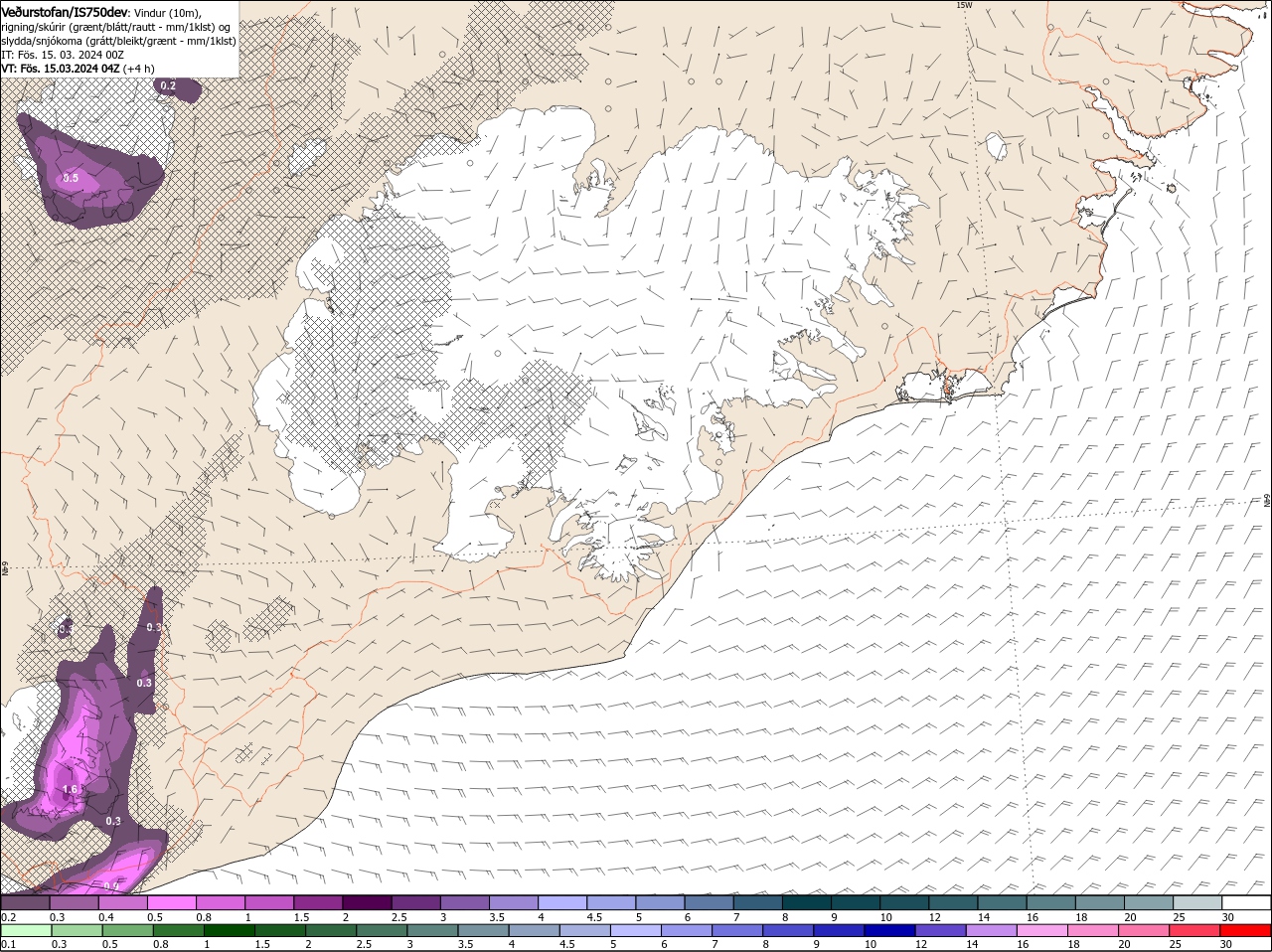Click the slydda/snjókoma legend description line

click(118, 41)
